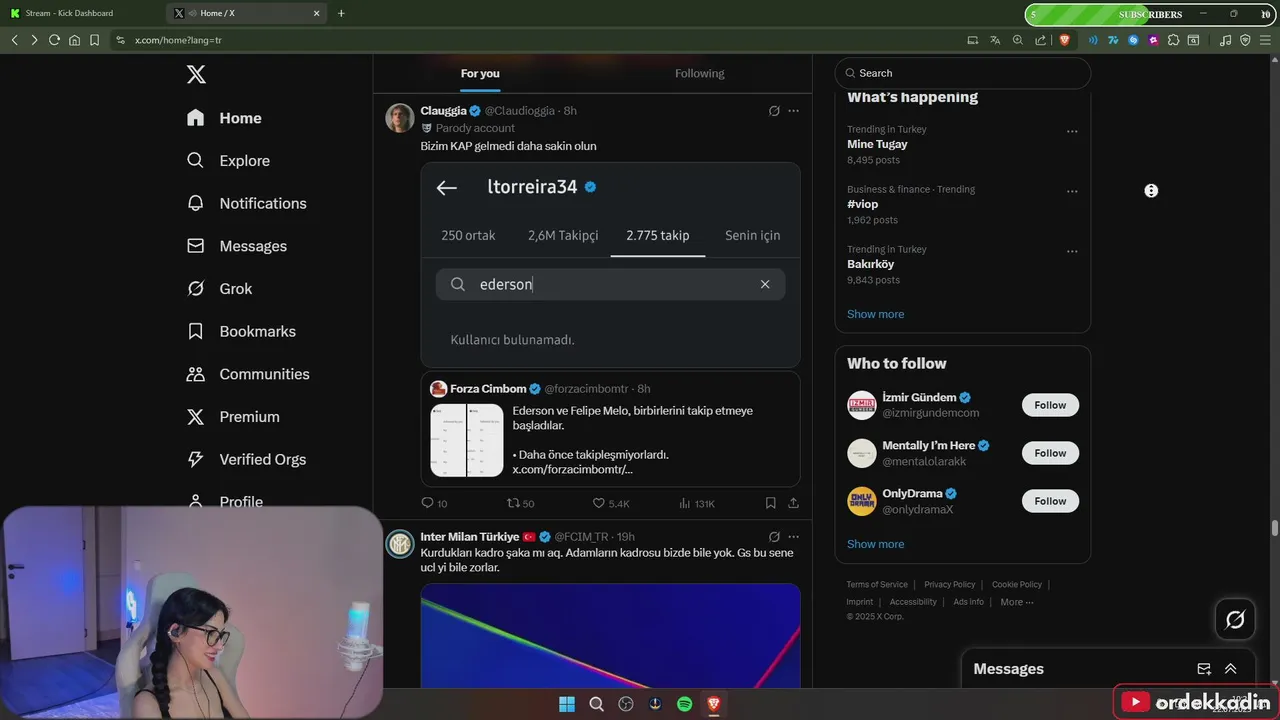1280x720 pixels.
Task: Click the Grok icon on Inter Milan Türkiye post
Action: point(774,537)
